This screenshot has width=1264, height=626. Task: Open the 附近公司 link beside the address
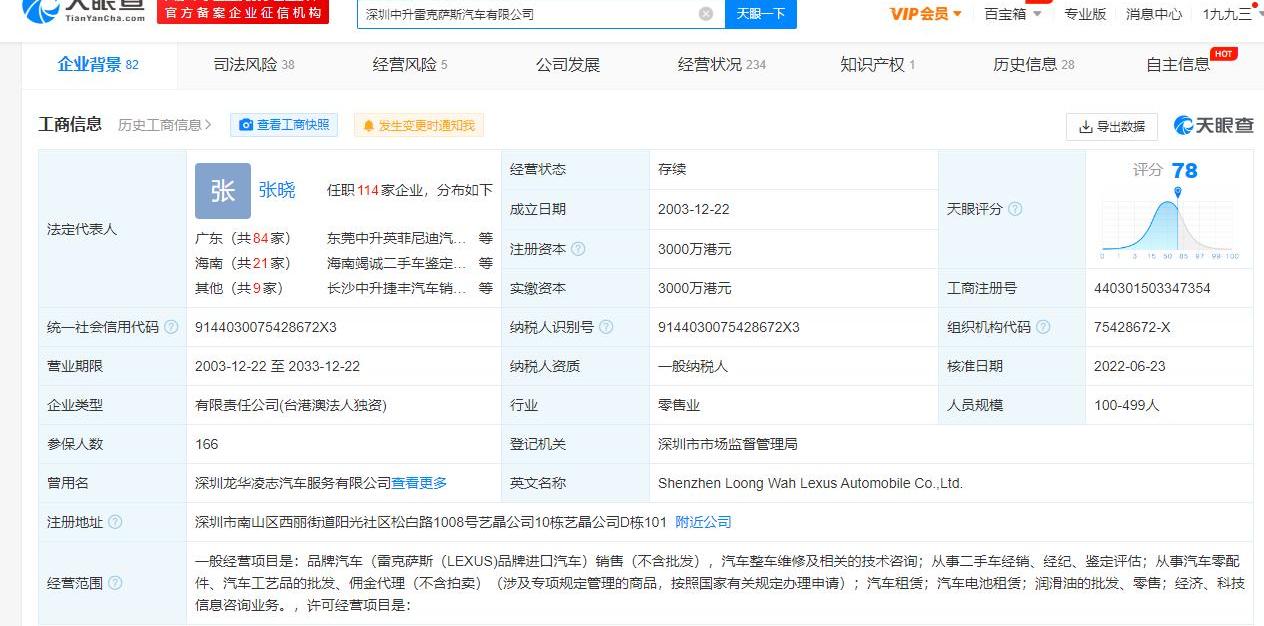point(703,522)
